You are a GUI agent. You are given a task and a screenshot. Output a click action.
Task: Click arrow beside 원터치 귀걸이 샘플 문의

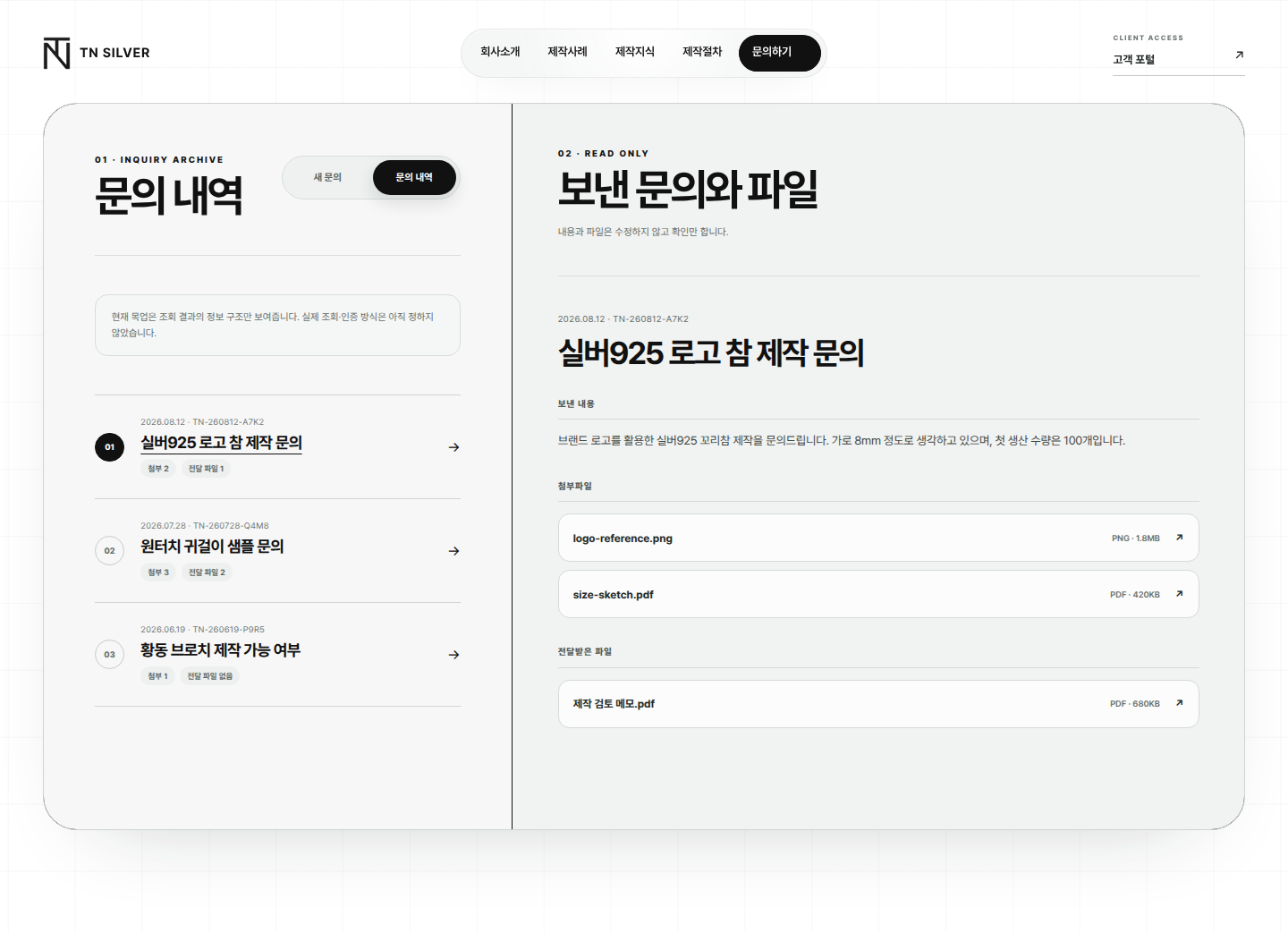click(x=454, y=551)
